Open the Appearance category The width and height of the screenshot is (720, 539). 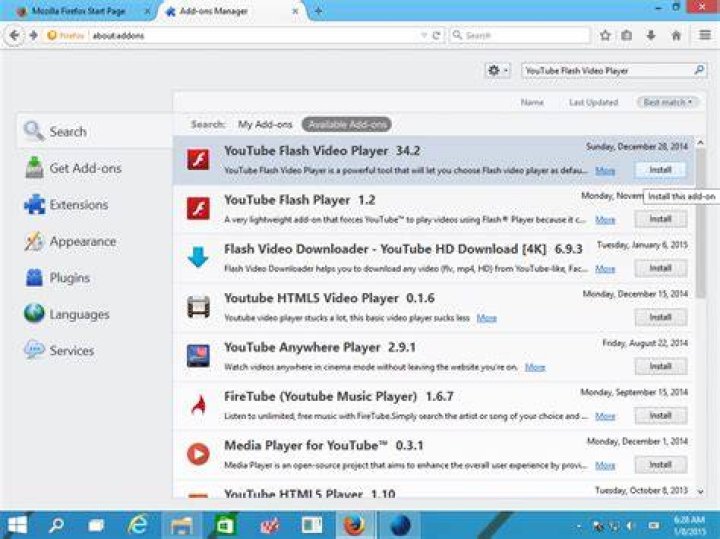(x=70, y=241)
